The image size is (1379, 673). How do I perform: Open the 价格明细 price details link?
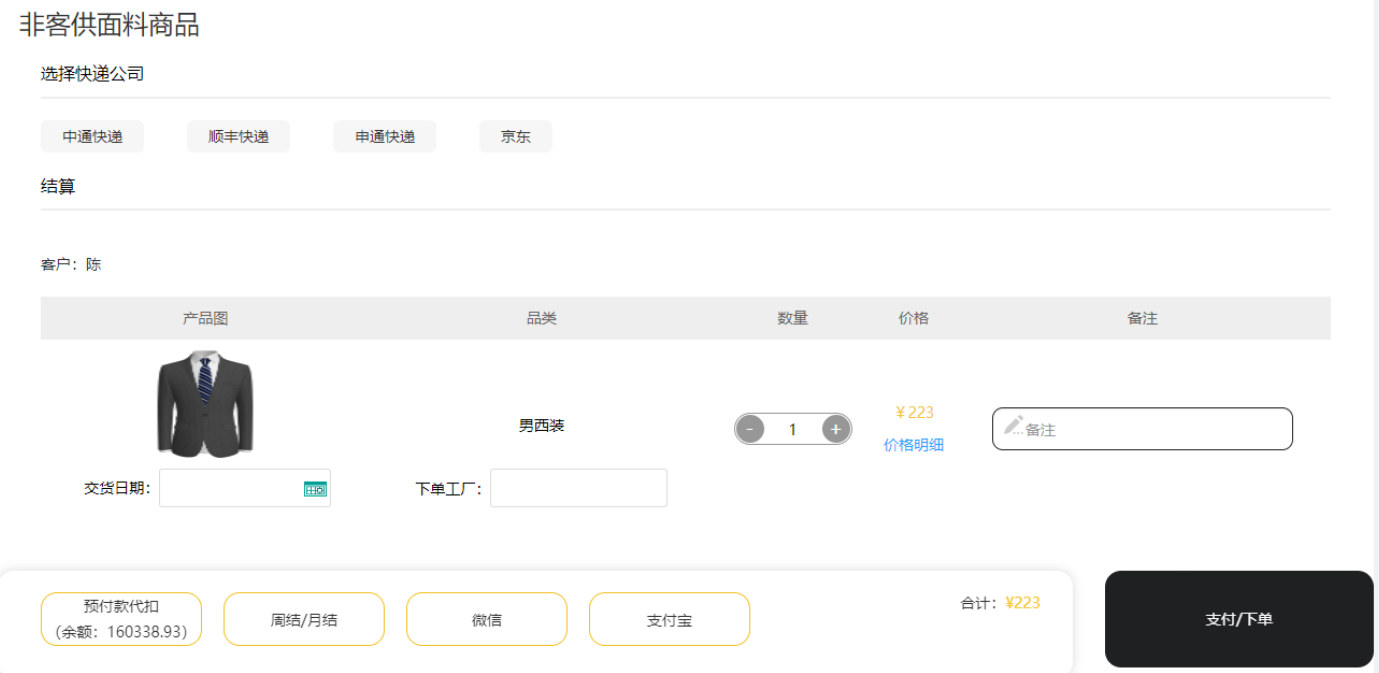point(913,445)
